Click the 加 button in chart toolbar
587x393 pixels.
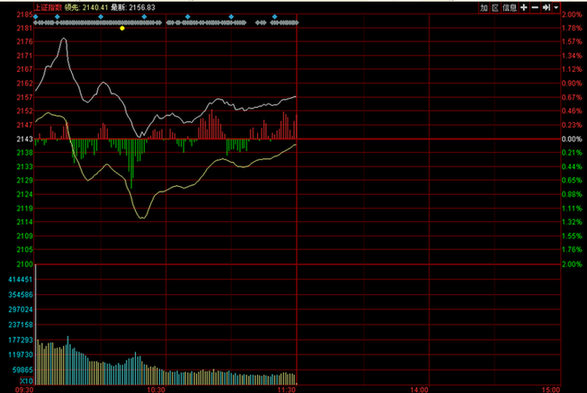point(484,7)
